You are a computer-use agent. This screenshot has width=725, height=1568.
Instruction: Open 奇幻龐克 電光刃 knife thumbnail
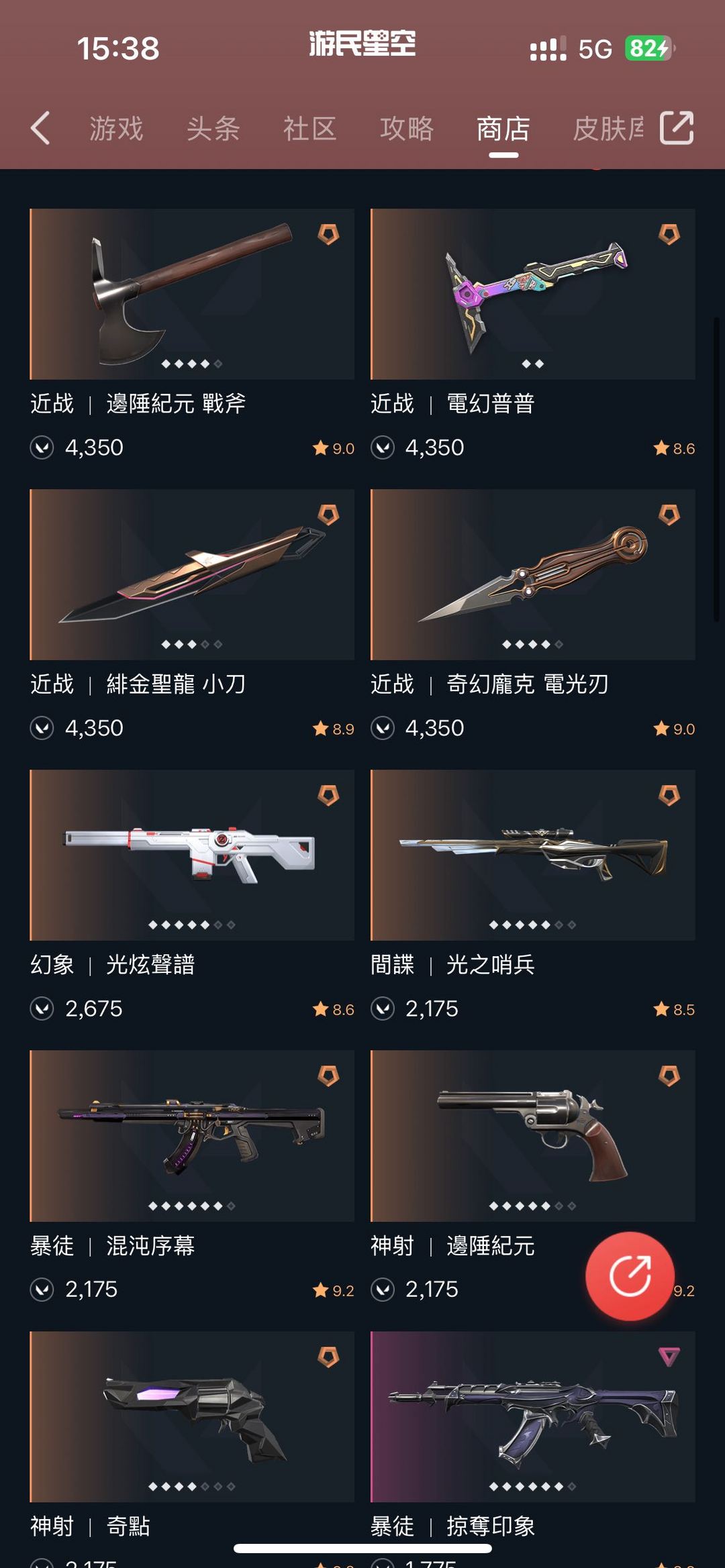click(x=533, y=574)
